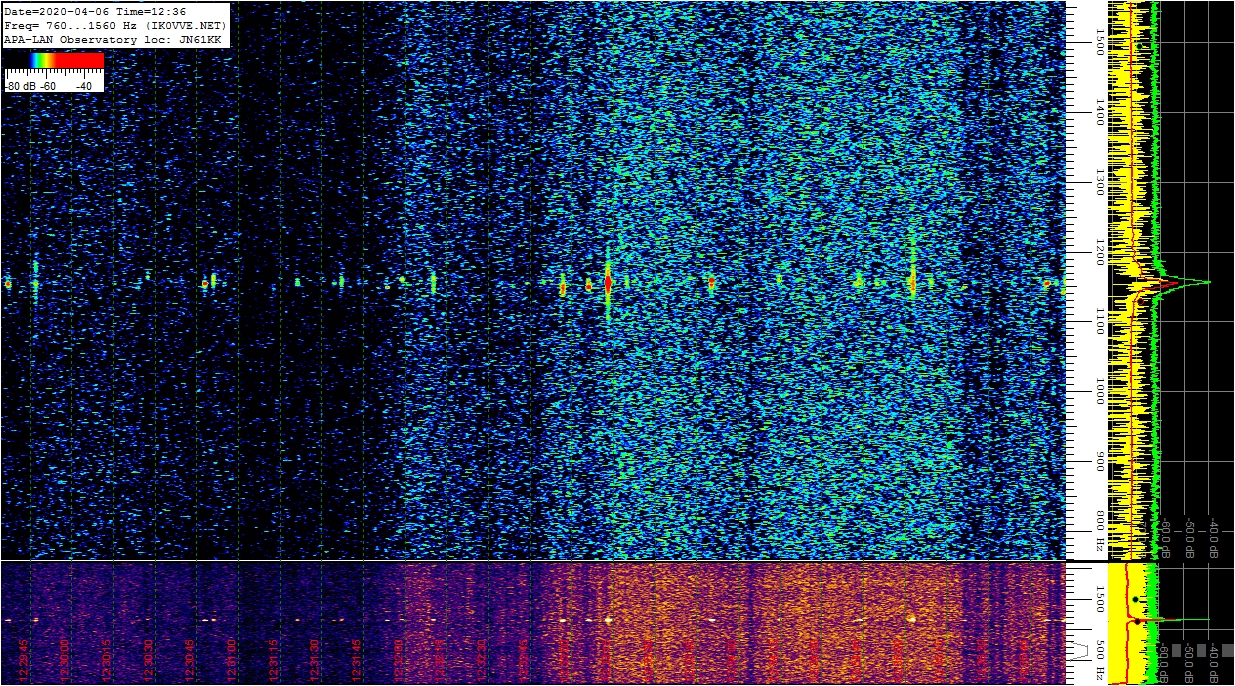The image size is (1235, 686).
Task: Click the 12:31:15 time label
Action: pyautogui.click(x=275, y=660)
